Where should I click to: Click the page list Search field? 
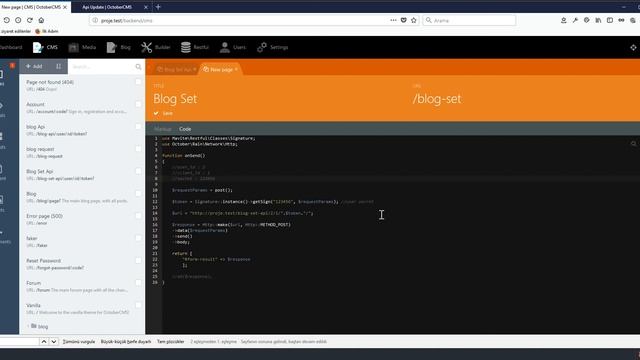[x=102, y=67]
